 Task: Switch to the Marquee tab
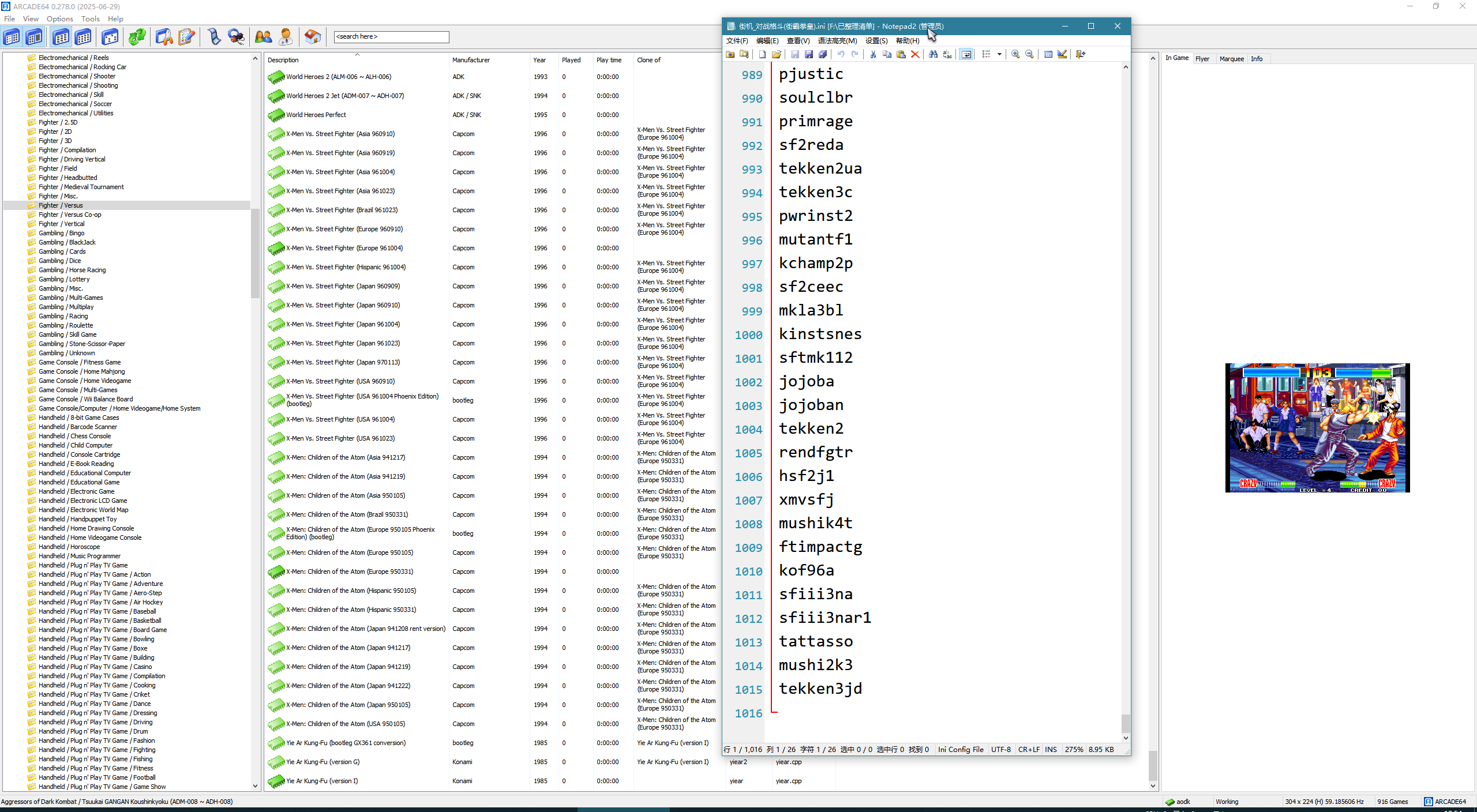(x=1232, y=59)
